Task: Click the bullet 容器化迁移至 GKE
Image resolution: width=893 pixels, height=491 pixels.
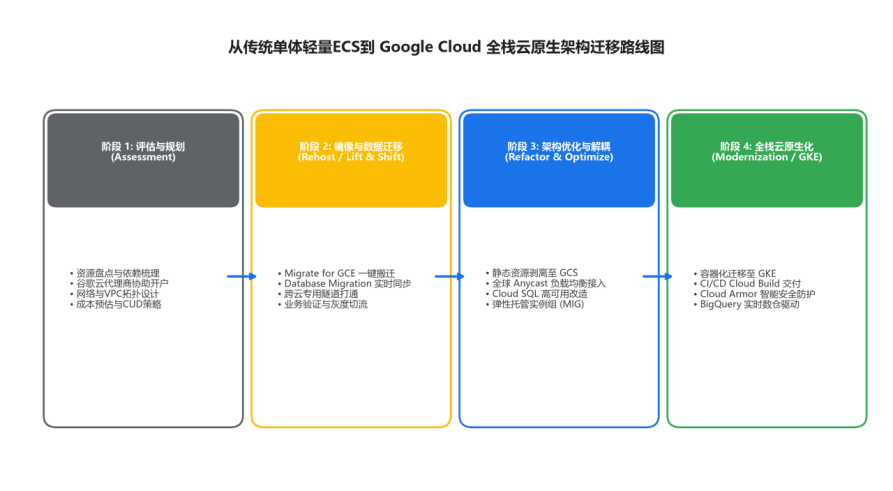Action: point(735,273)
